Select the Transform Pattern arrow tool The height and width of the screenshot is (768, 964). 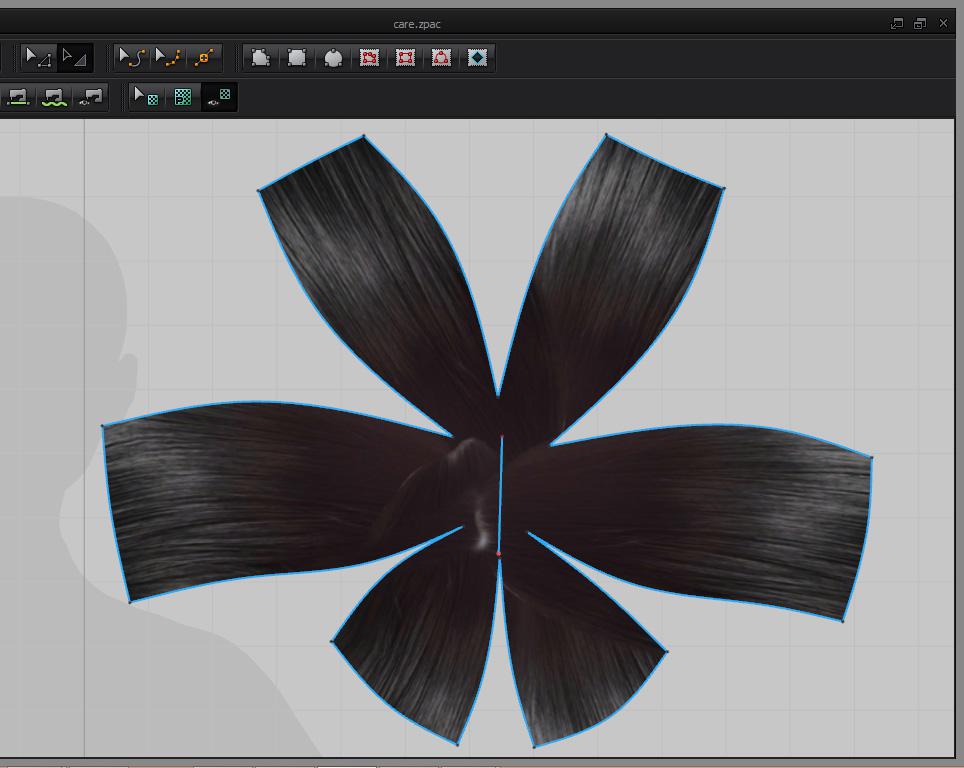(x=37, y=58)
